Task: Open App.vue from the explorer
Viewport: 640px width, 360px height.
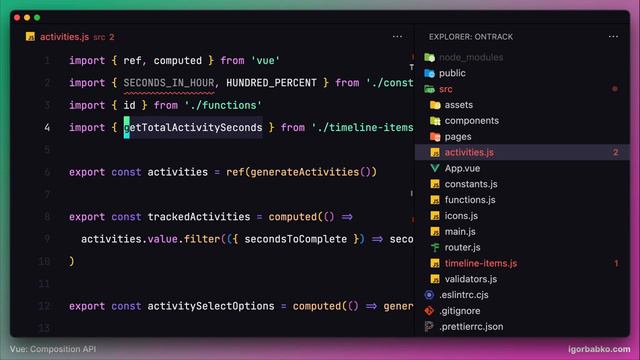Action: [462, 168]
